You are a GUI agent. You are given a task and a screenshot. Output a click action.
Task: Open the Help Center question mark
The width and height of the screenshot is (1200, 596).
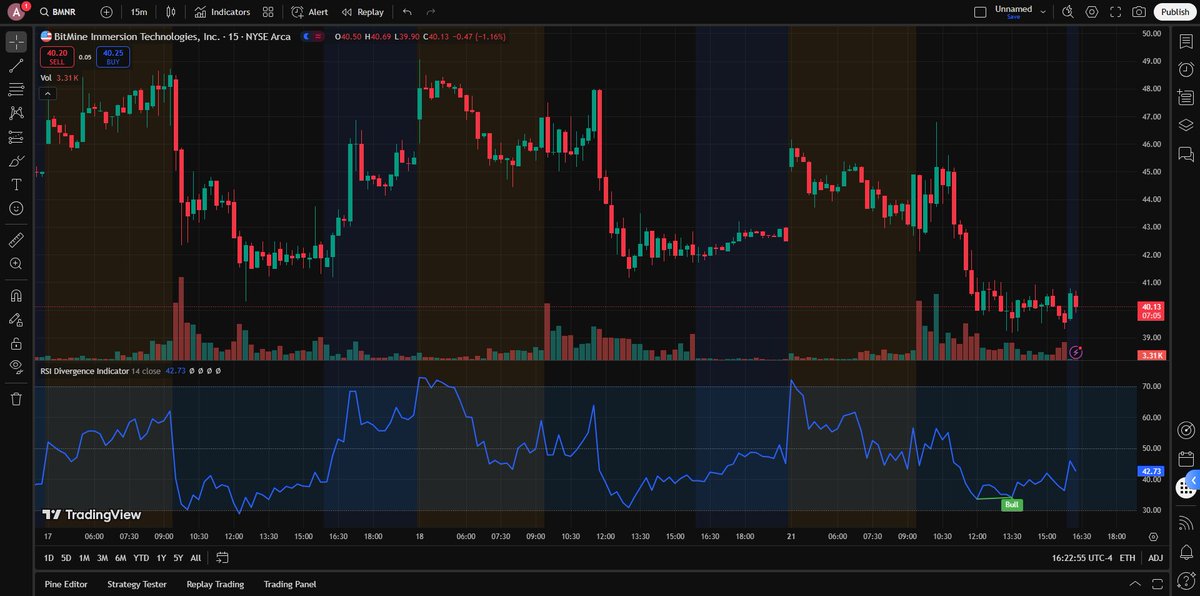(x=1186, y=583)
